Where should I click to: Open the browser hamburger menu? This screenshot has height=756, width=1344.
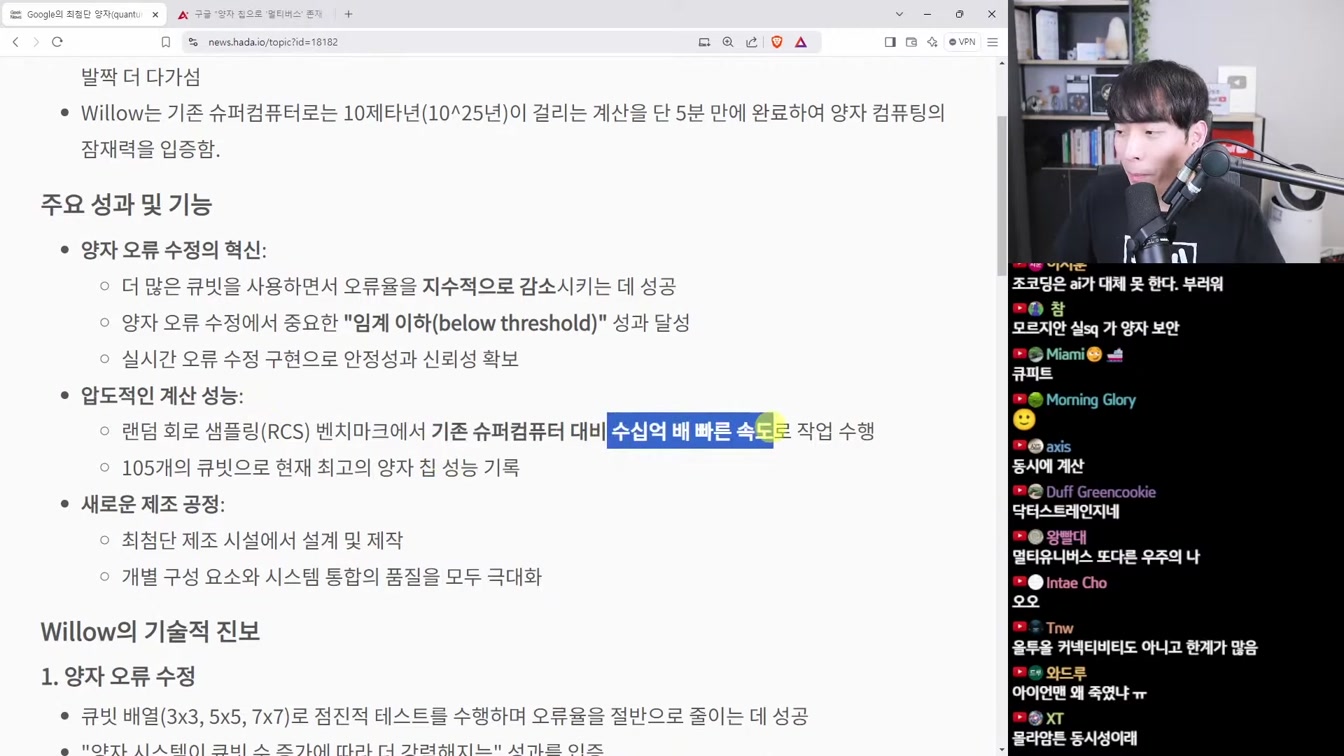coord(992,42)
